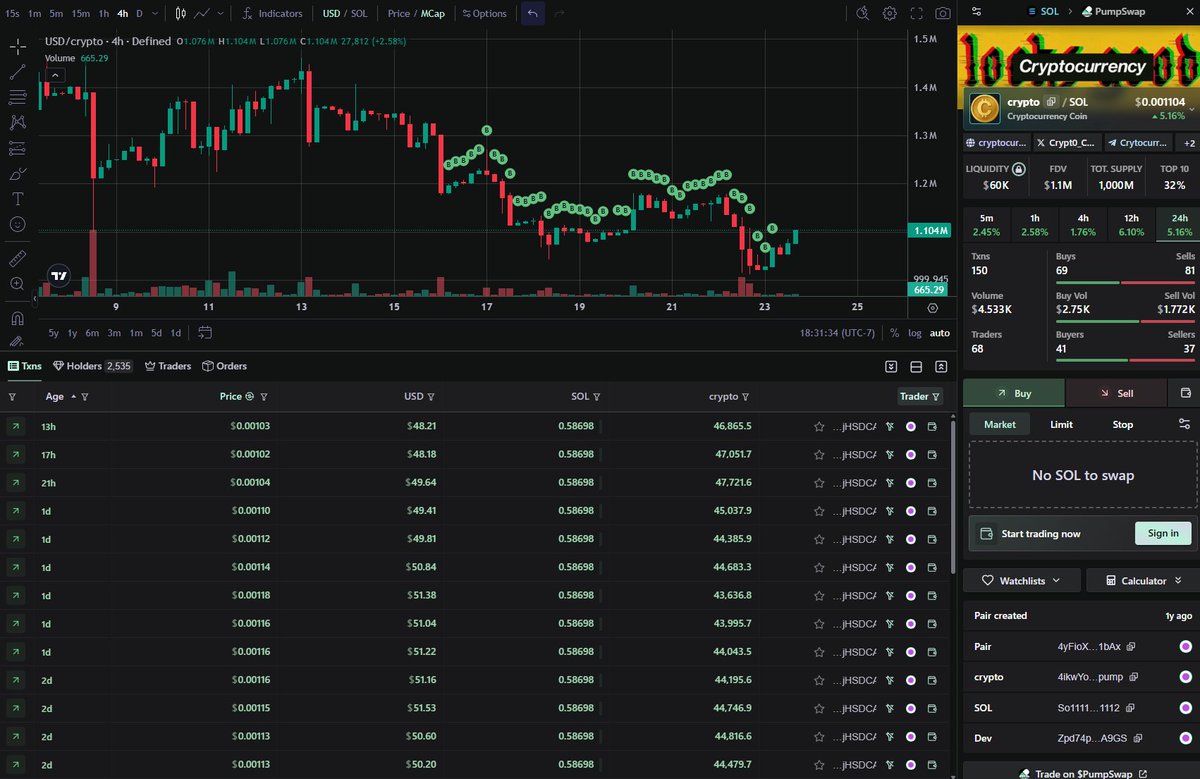Viewport: 1200px width, 779px height.
Task: Toggle log scale on chart
Action: coord(915,333)
